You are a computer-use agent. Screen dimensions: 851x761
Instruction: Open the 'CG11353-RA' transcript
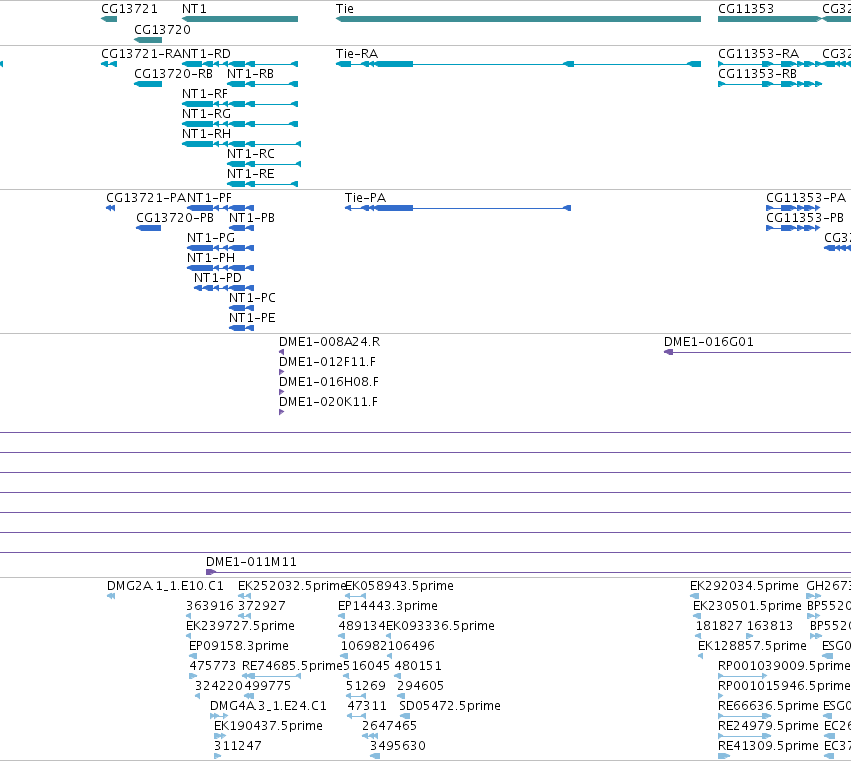(770, 64)
